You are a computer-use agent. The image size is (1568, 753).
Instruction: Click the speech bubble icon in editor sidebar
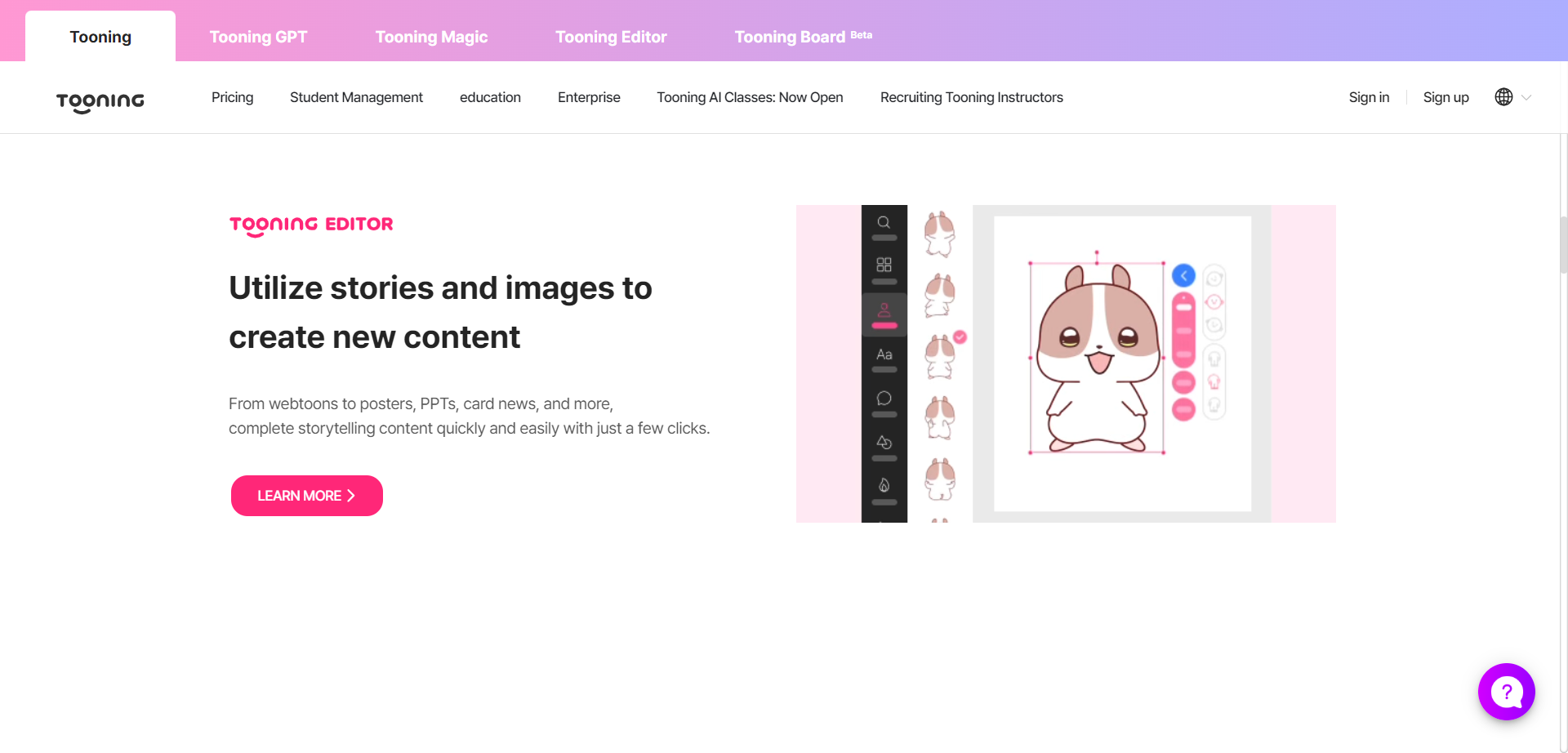(x=884, y=399)
